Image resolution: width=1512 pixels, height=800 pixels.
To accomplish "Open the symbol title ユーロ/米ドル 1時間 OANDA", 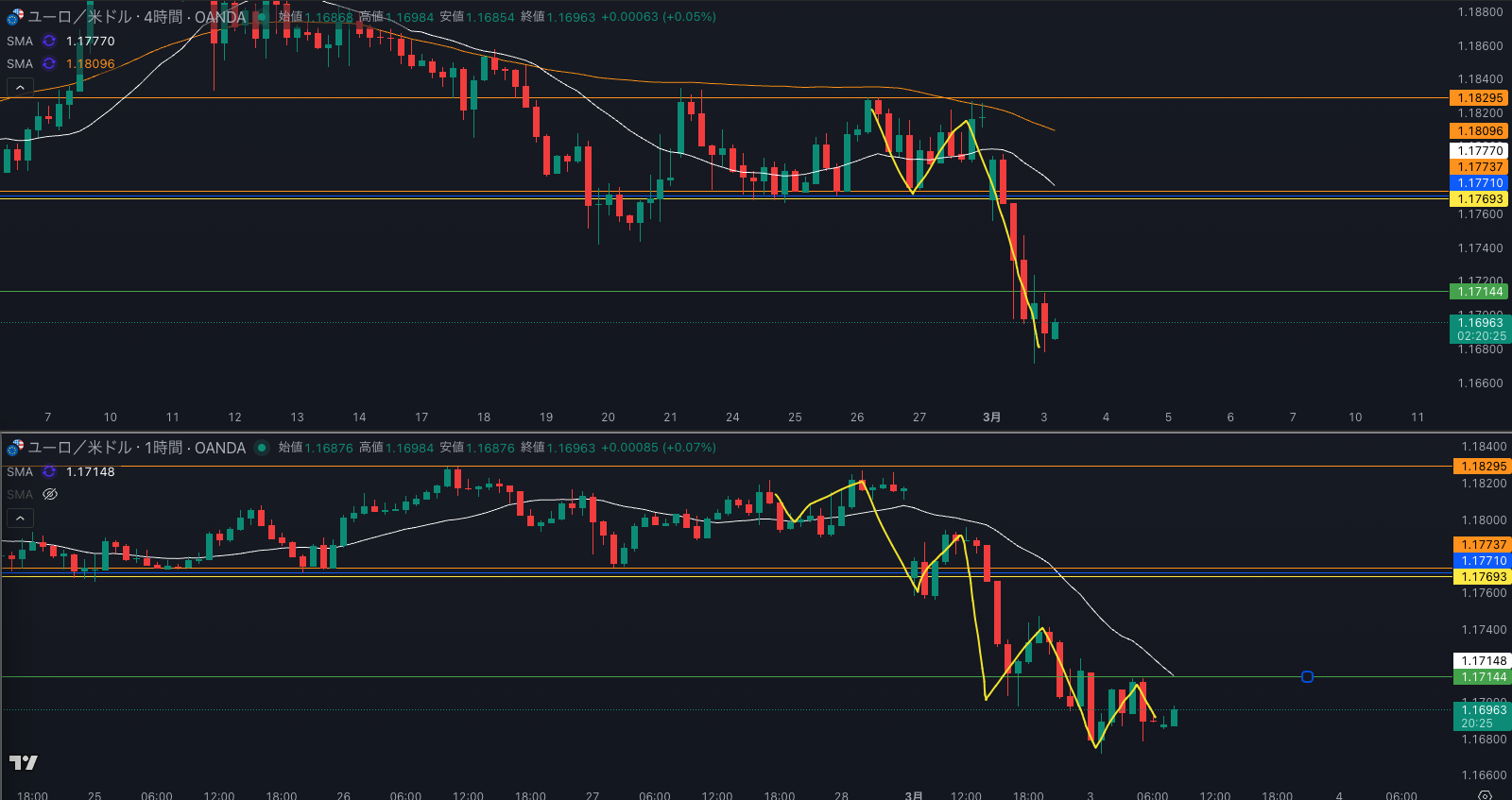I will coord(136,448).
